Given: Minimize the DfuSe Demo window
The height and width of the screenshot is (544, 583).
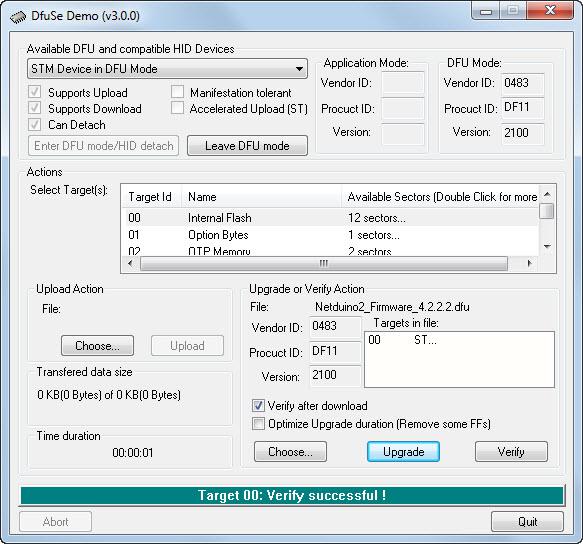Looking at the screenshot, I should click(x=486, y=10).
